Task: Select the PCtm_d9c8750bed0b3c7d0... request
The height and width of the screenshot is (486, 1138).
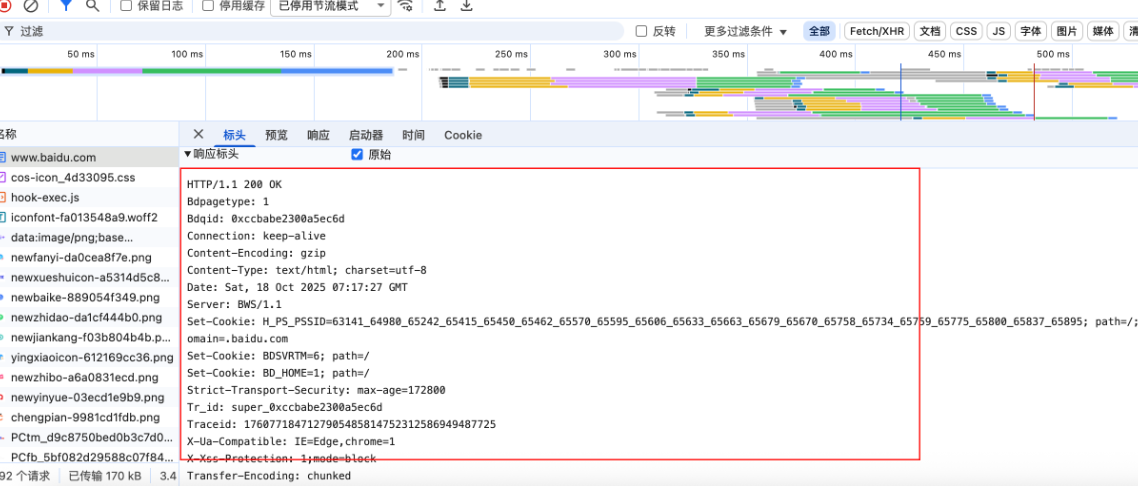Action: click(89, 437)
